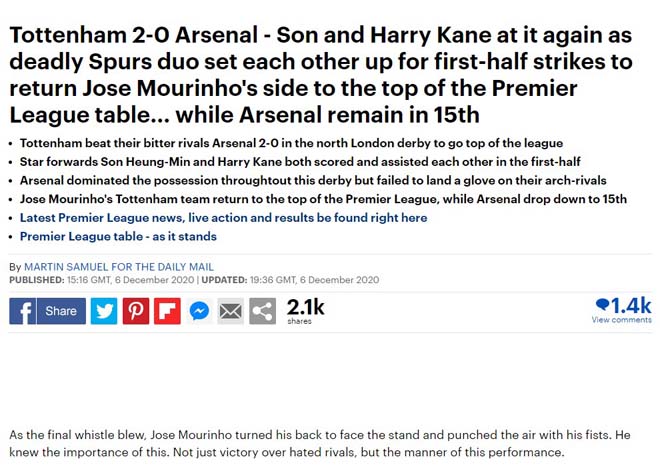The image size is (660, 465).
Task: Open the View comments link
Action: 621,320
